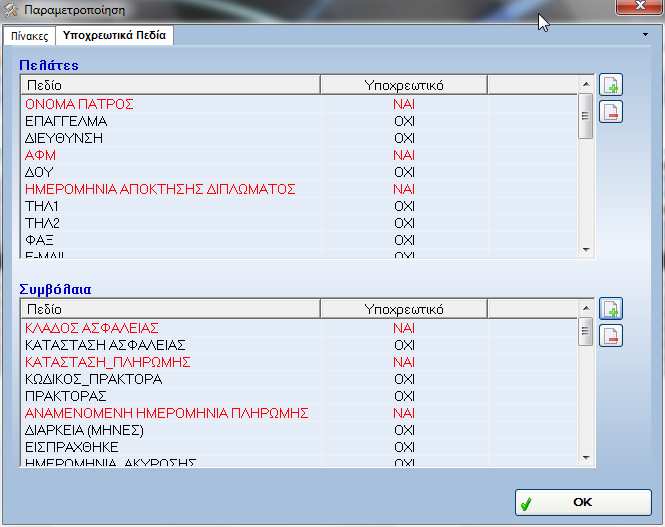Select ΗΜΕΡΟΜΗΝΙΑ ΑΠΟΚΤΗΣΗΣ ΔΙΠΛΩΜΑΤΟΣ row
Image resolution: width=665 pixels, height=527 pixels.
pos(299,189)
